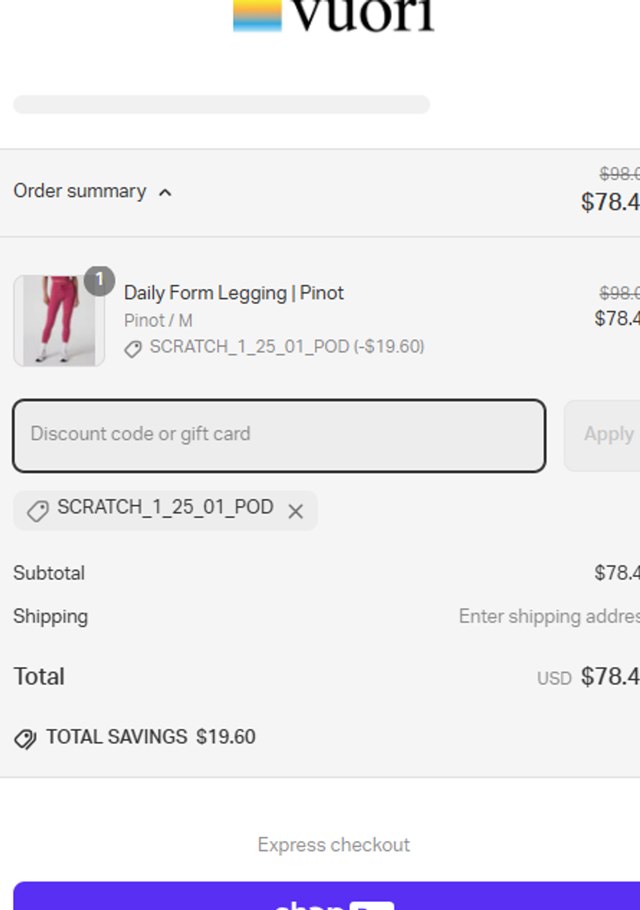The image size is (640, 910).
Task: Click the Daily Form Legging | Pinot title
Action: click(x=234, y=293)
